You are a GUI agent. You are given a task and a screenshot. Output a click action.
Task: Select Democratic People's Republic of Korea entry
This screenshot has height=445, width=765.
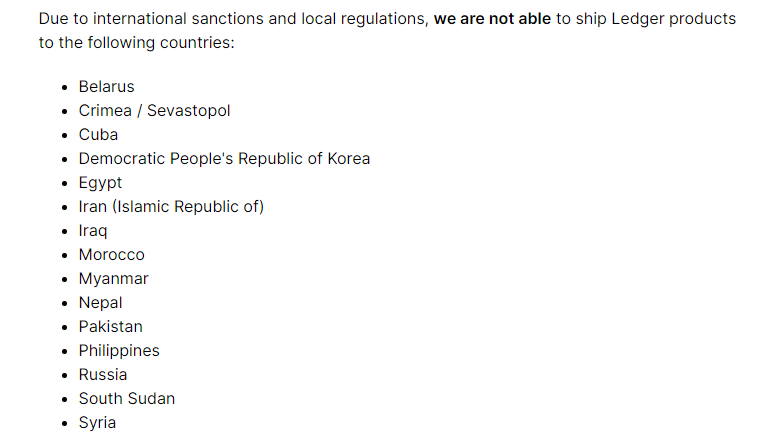224,159
